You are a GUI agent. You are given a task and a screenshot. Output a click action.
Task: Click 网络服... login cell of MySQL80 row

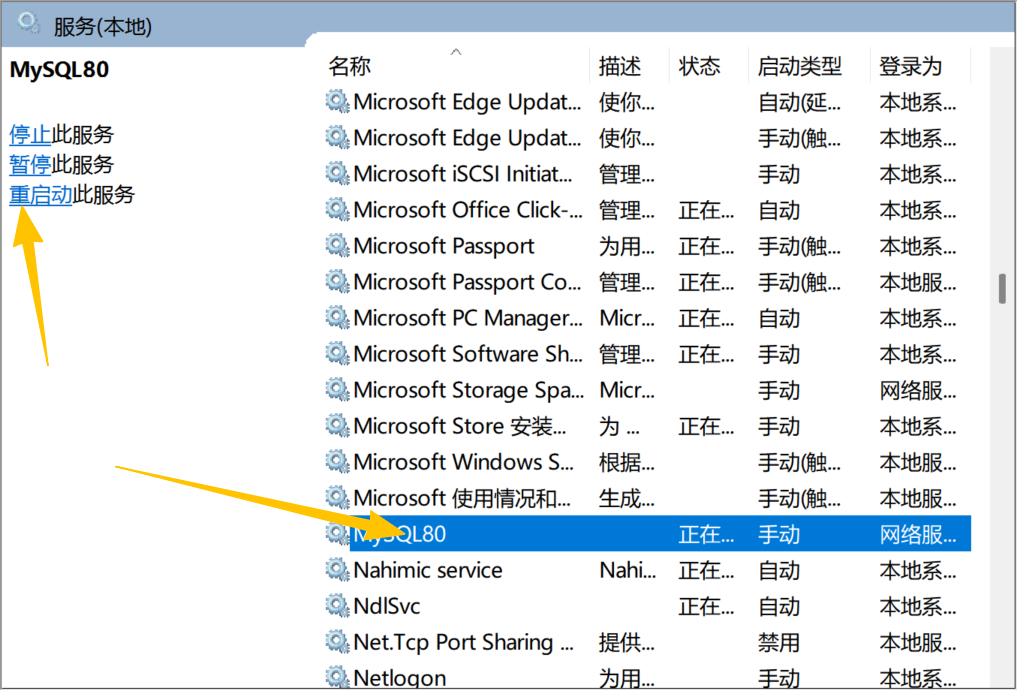pyautogui.click(x=917, y=534)
